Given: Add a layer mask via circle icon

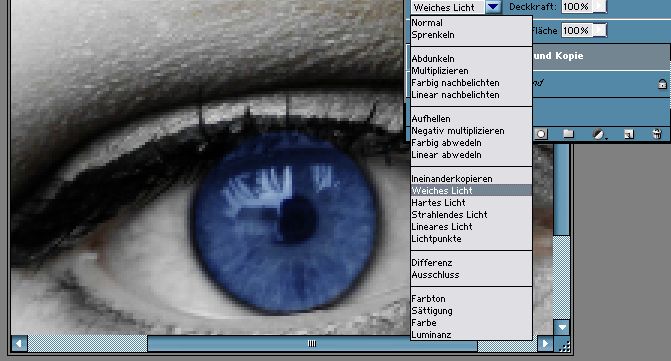Looking at the screenshot, I should [x=541, y=134].
